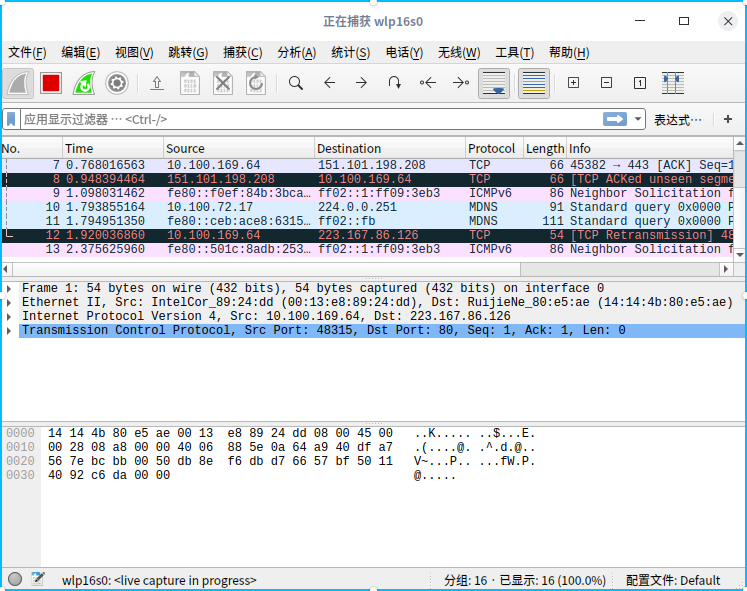Expand Internet Protocol Version 4 row
Screen dimensions: 747x591
(9, 317)
